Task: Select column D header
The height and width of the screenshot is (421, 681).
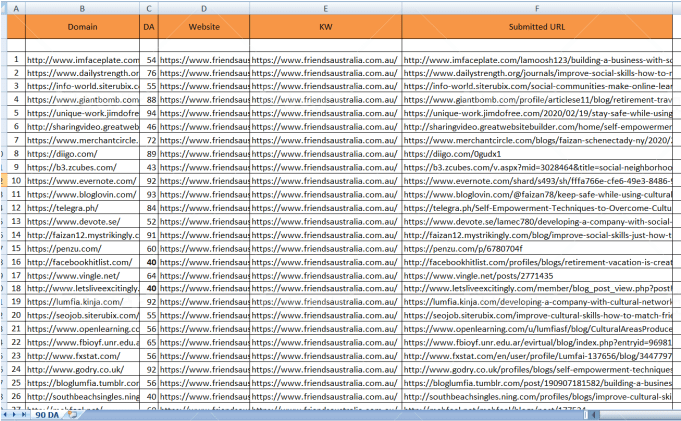Action: pyautogui.click(x=204, y=8)
